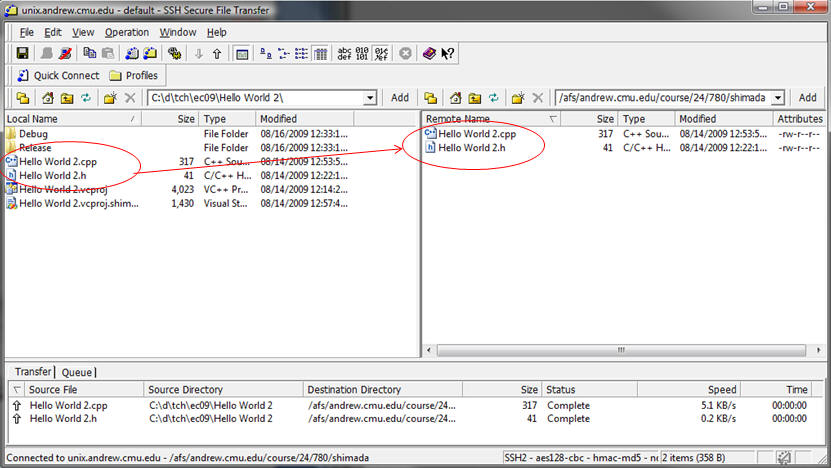Sort remote pane by Remote Name header
Viewport: 831px width, 468px height.
click(491, 119)
